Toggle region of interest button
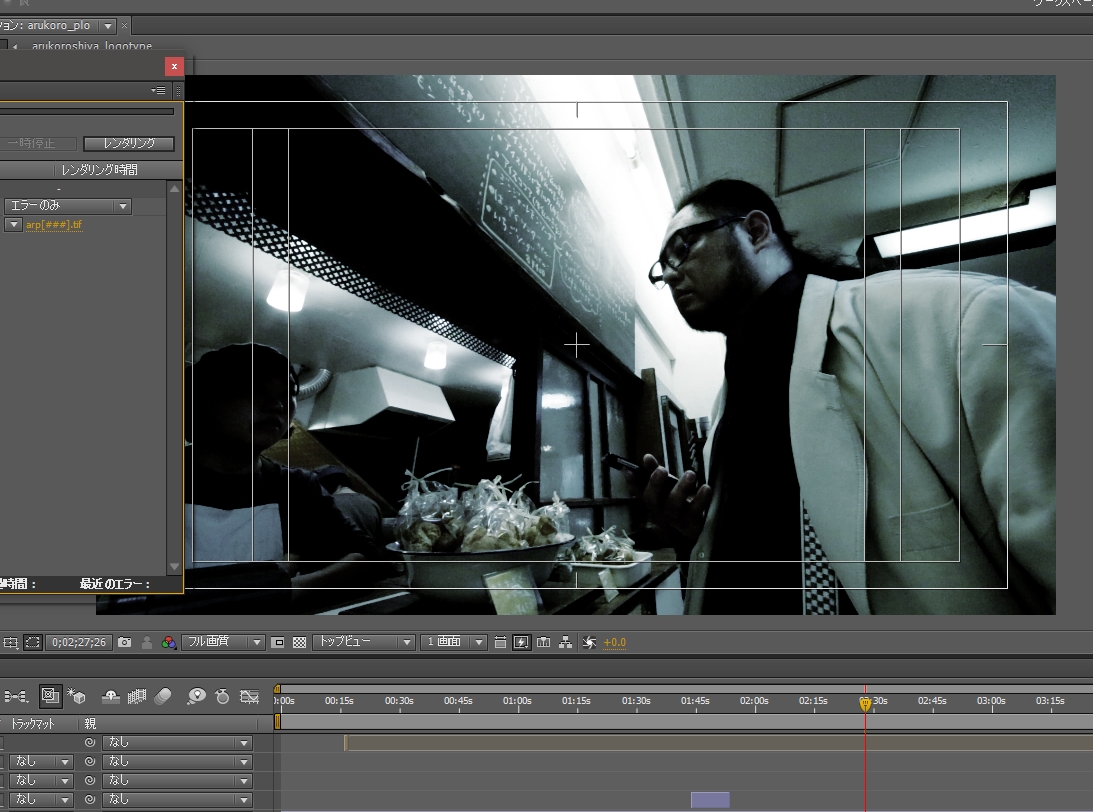The height and width of the screenshot is (812, 1093). point(32,642)
